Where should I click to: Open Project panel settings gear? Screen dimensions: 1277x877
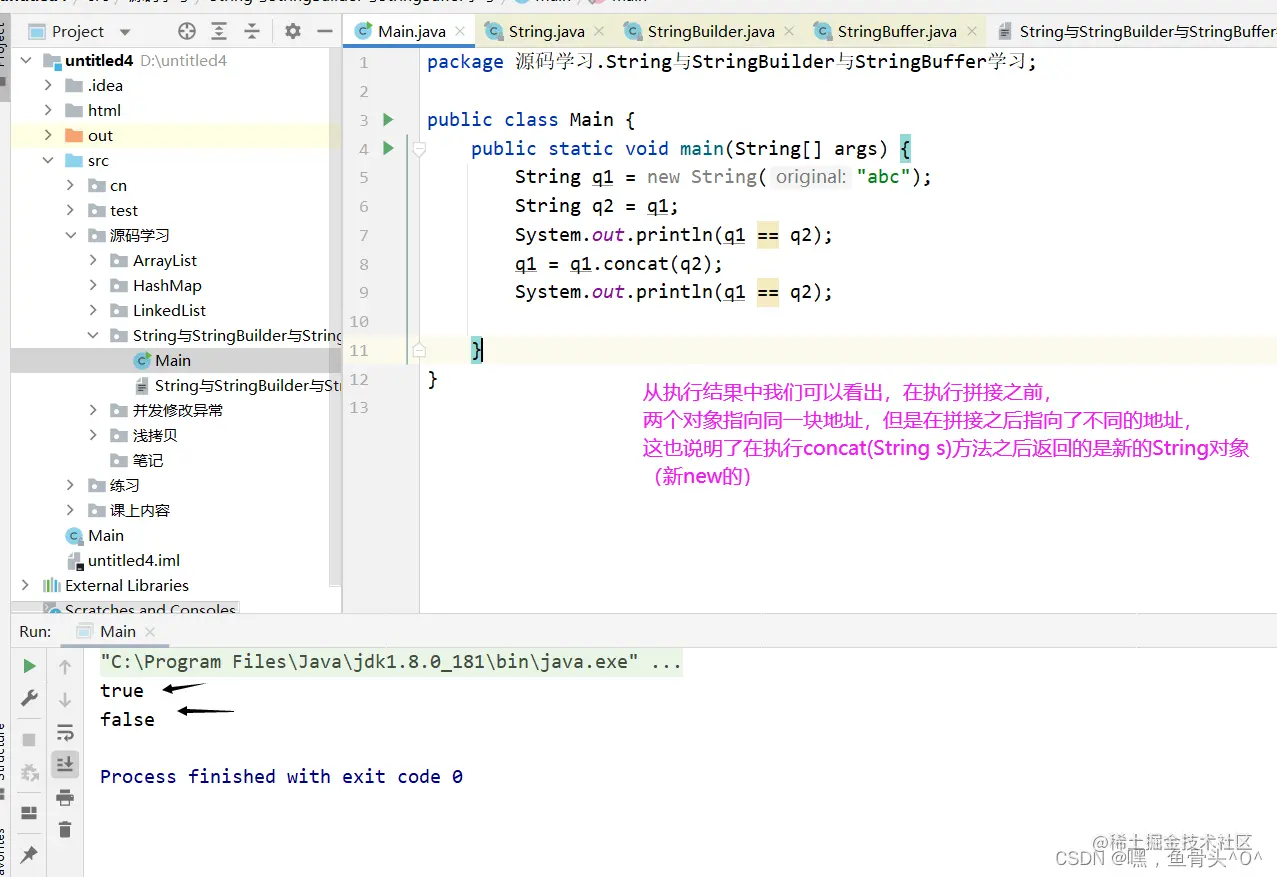point(292,31)
